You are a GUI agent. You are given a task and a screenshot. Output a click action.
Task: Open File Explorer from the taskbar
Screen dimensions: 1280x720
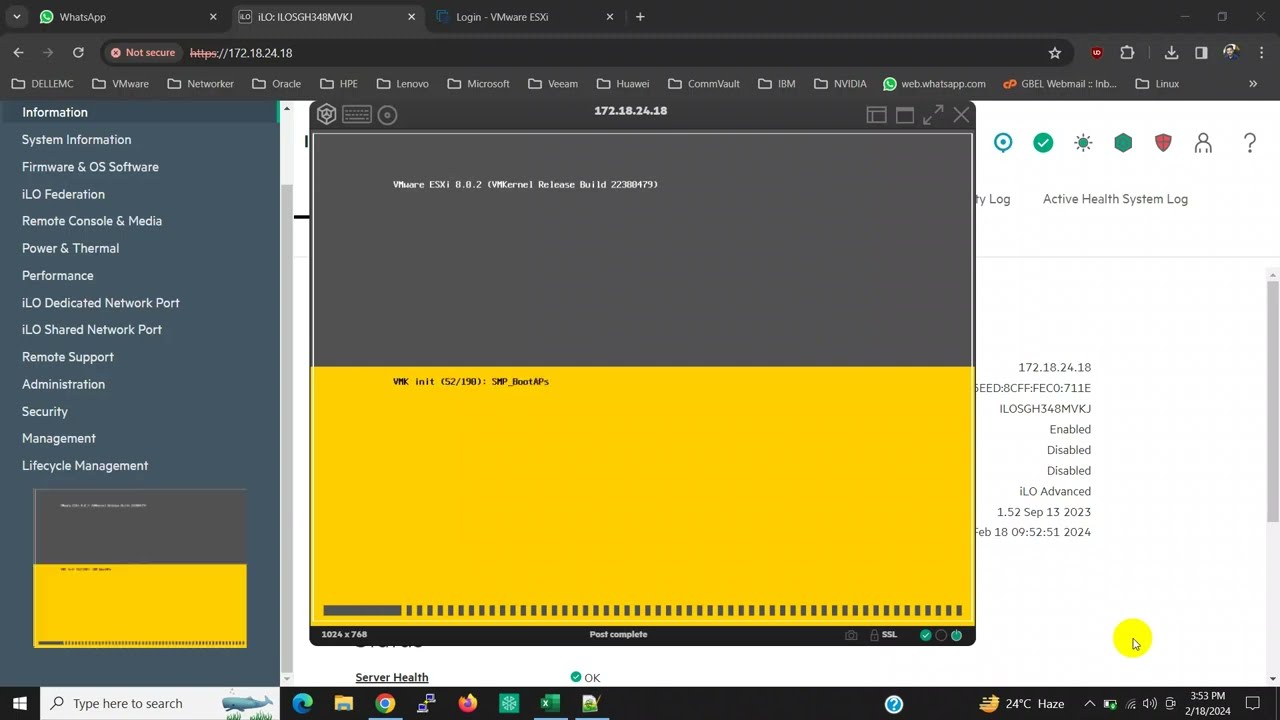[x=344, y=704]
